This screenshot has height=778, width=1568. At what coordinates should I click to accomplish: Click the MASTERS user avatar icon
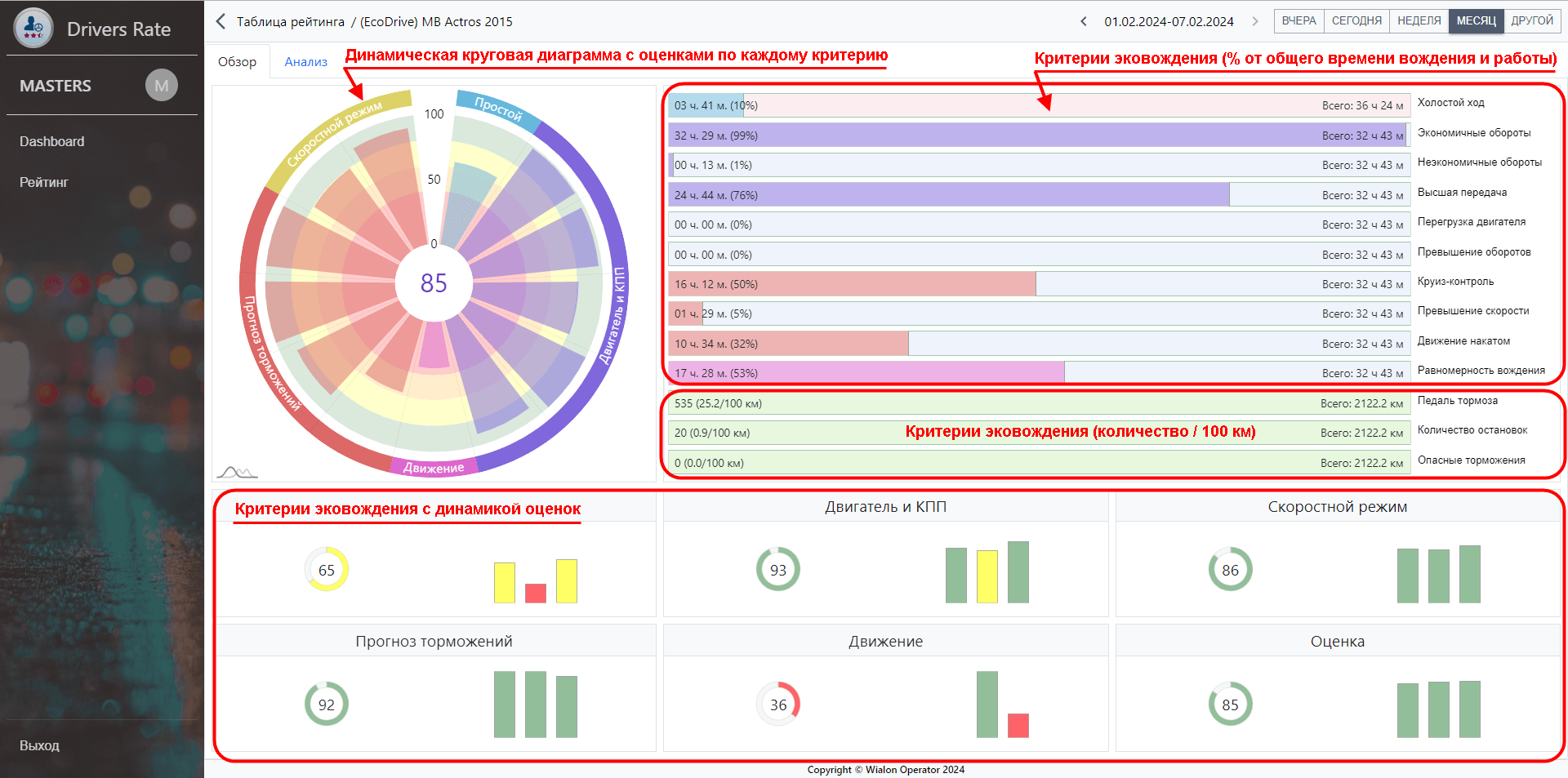(162, 86)
